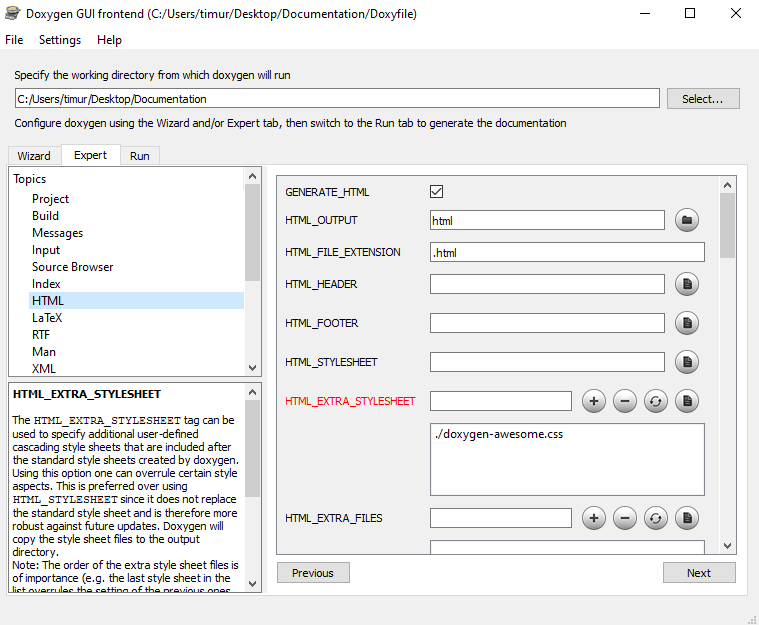Browse file for HTML_EXTRA_FILES
This screenshot has width=759, height=625.
[x=687, y=518]
